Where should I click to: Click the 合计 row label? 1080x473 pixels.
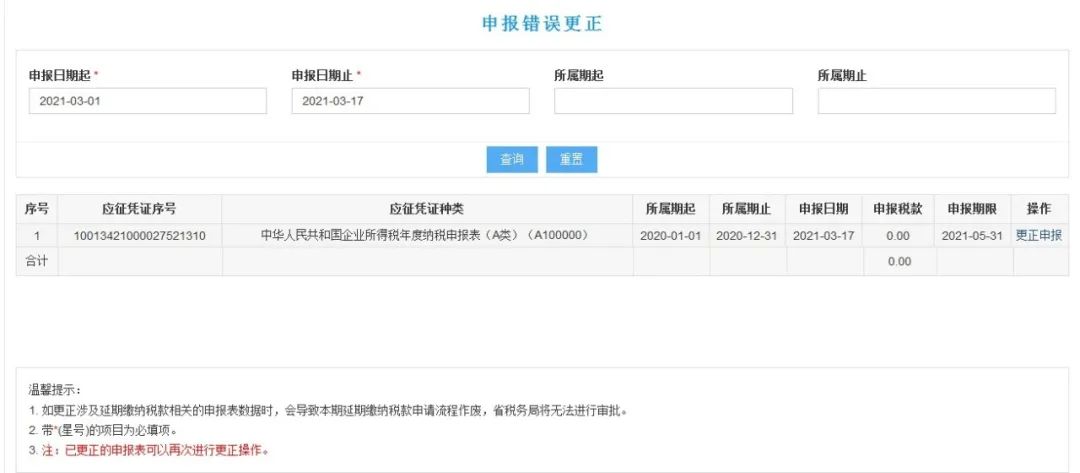pyautogui.click(x=37, y=262)
